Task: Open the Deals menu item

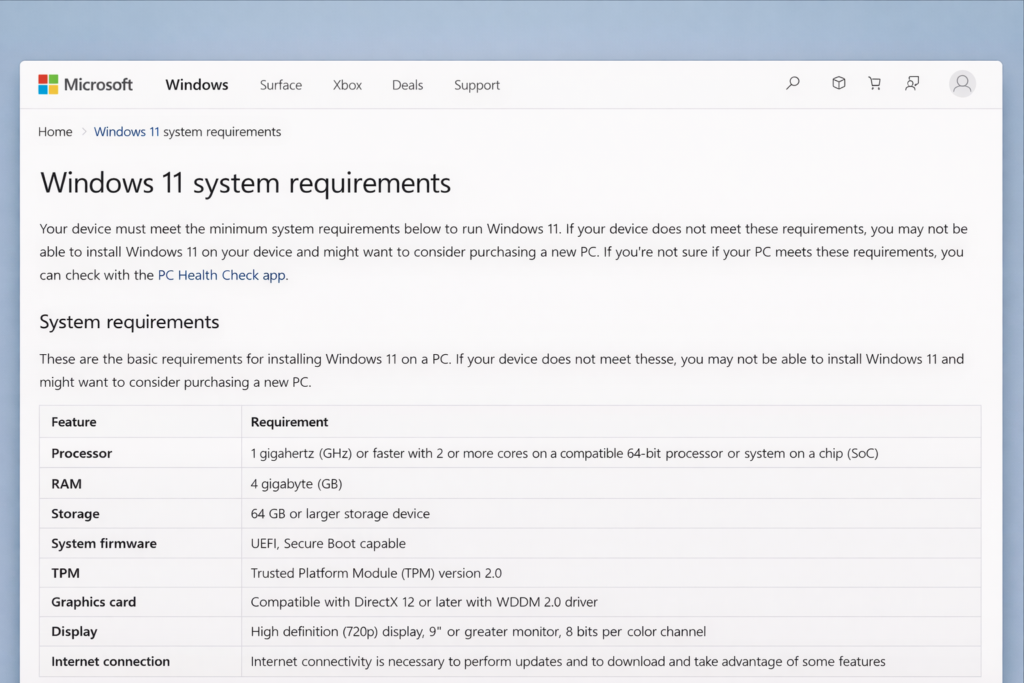Action: tap(407, 85)
